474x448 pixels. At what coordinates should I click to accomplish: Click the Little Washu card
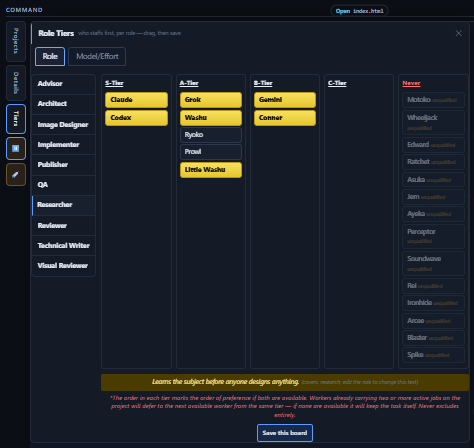tap(211, 170)
